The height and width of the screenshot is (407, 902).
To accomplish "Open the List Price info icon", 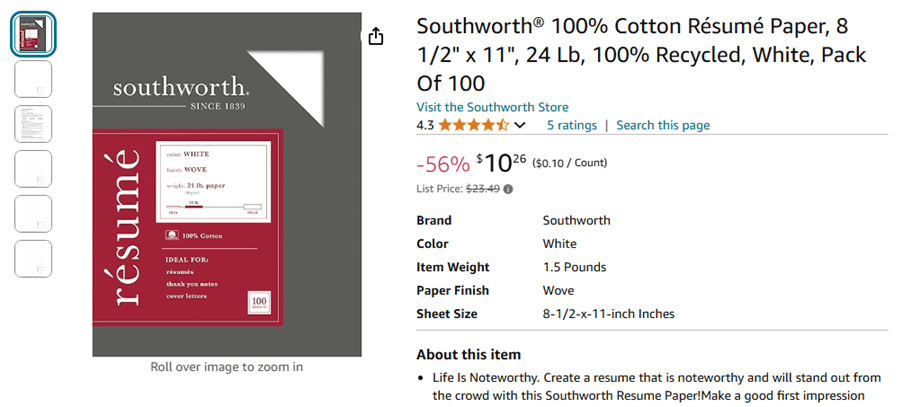I will [509, 189].
